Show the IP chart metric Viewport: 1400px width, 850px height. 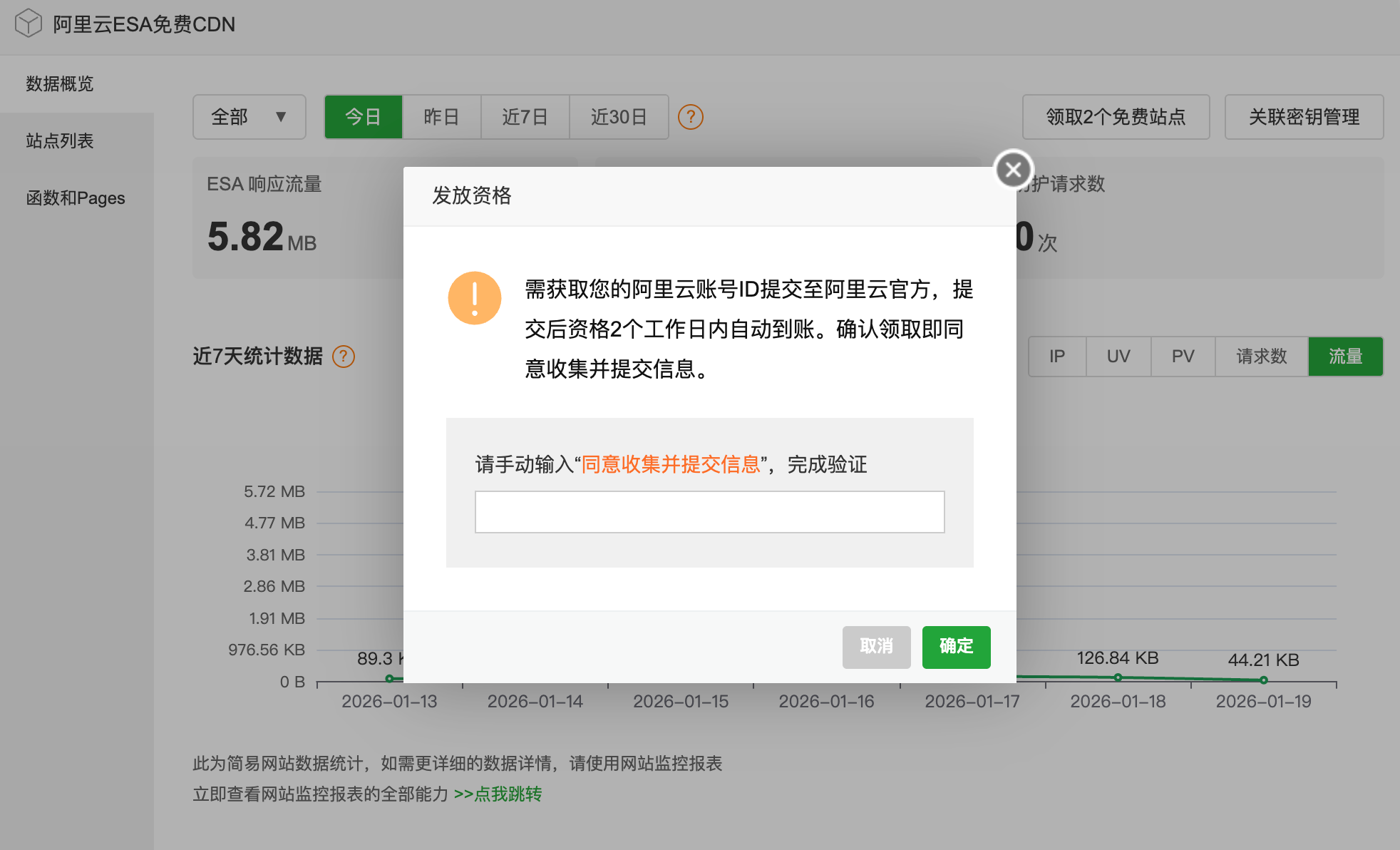(1057, 357)
